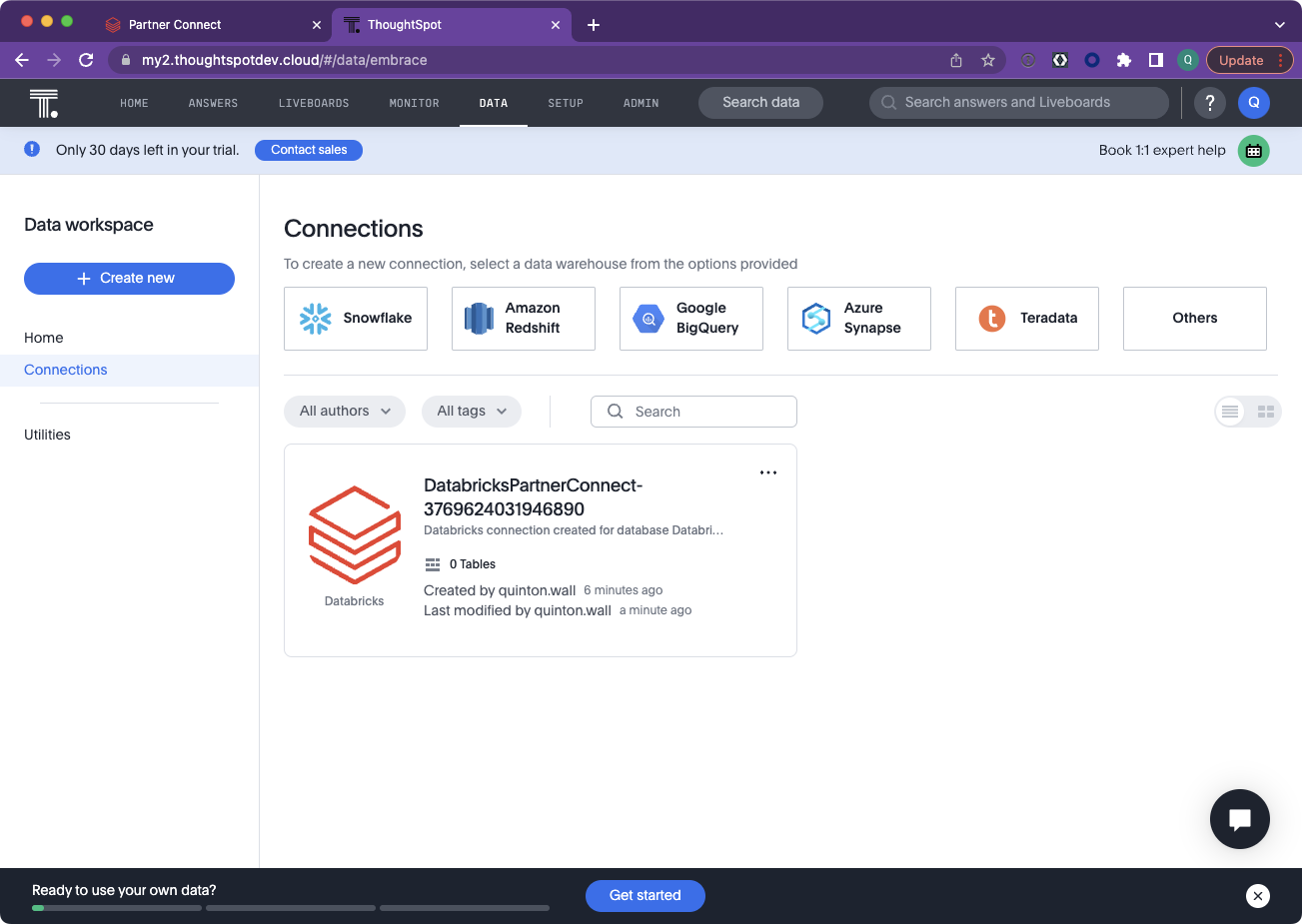Click the calendar icon for expert help

point(1253,151)
